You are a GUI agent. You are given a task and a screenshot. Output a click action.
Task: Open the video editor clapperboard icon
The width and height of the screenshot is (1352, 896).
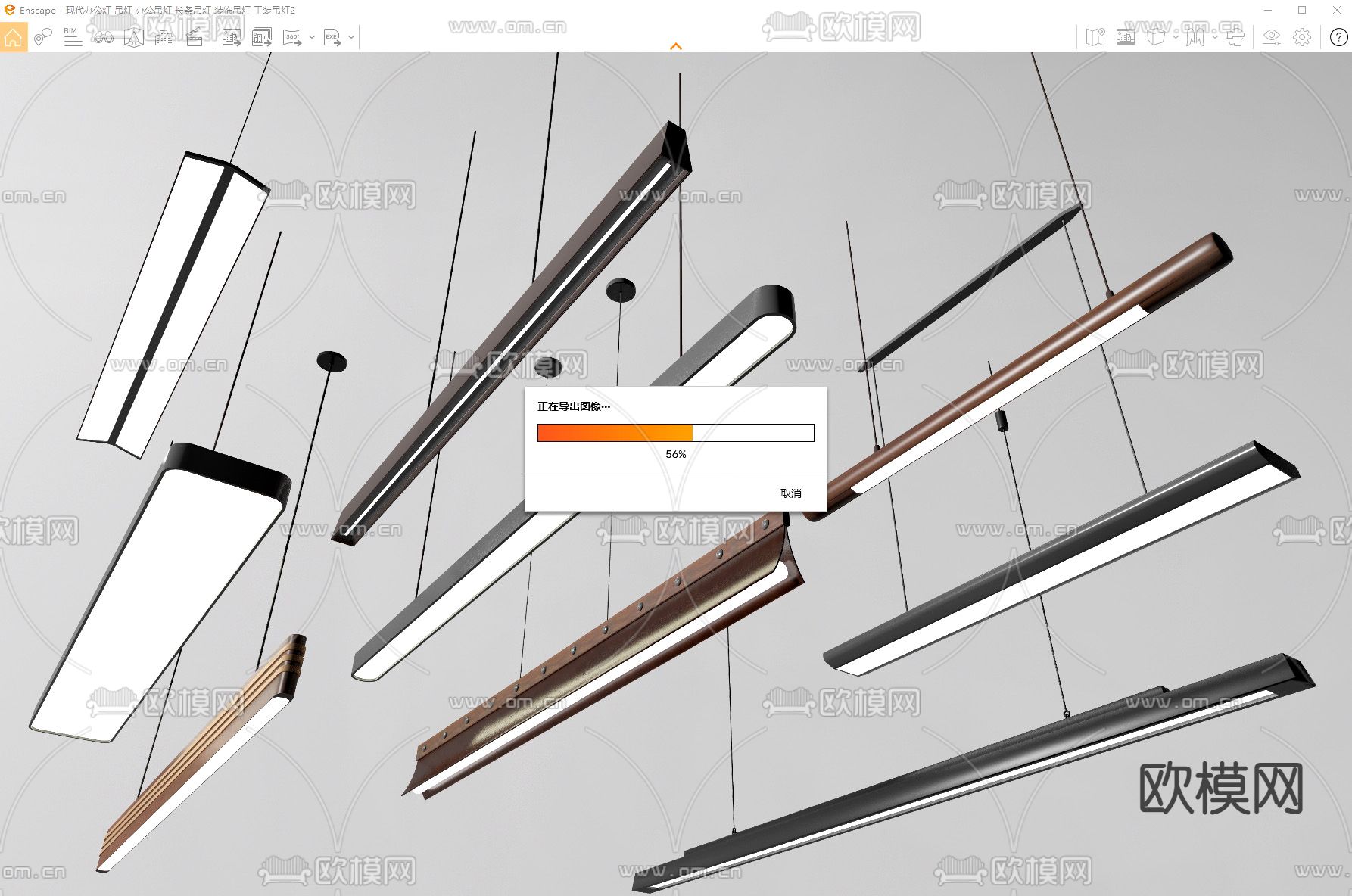195,37
